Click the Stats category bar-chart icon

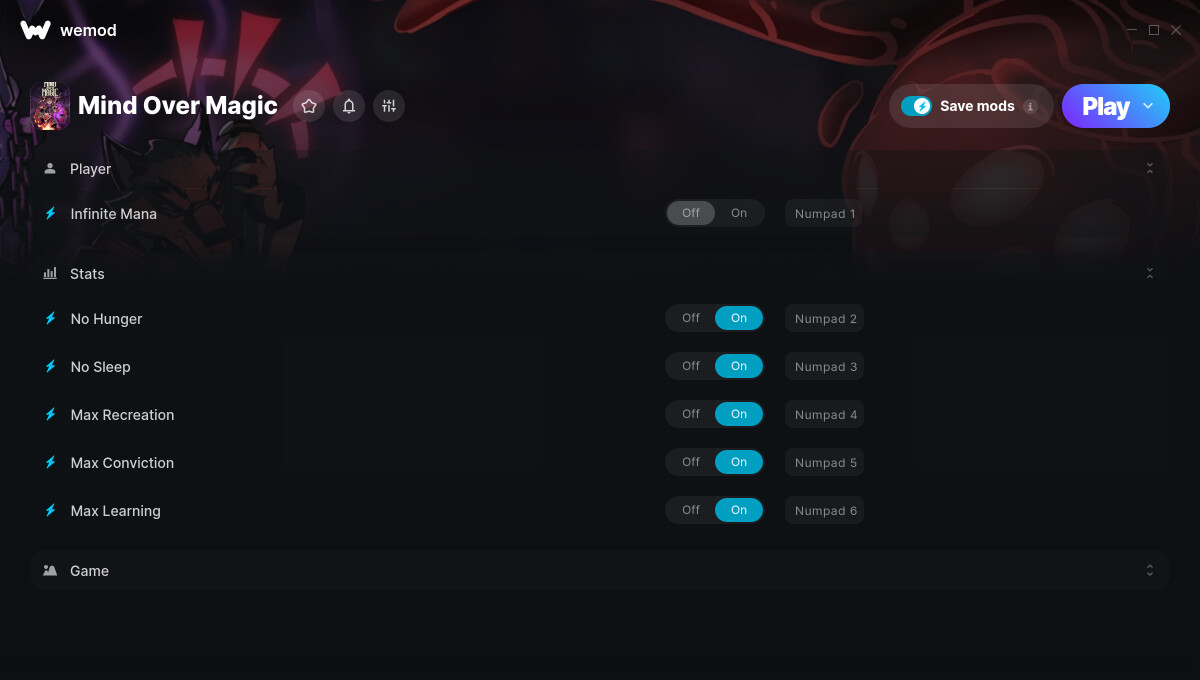(x=50, y=273)
